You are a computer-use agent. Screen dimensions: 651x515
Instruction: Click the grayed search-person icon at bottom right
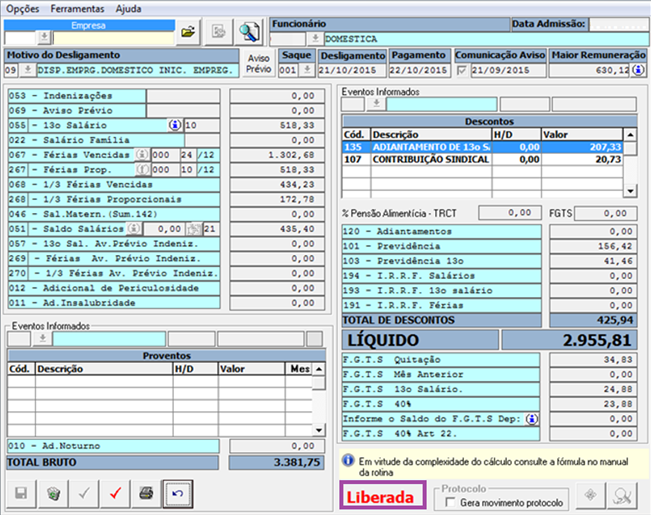(622, 495)
